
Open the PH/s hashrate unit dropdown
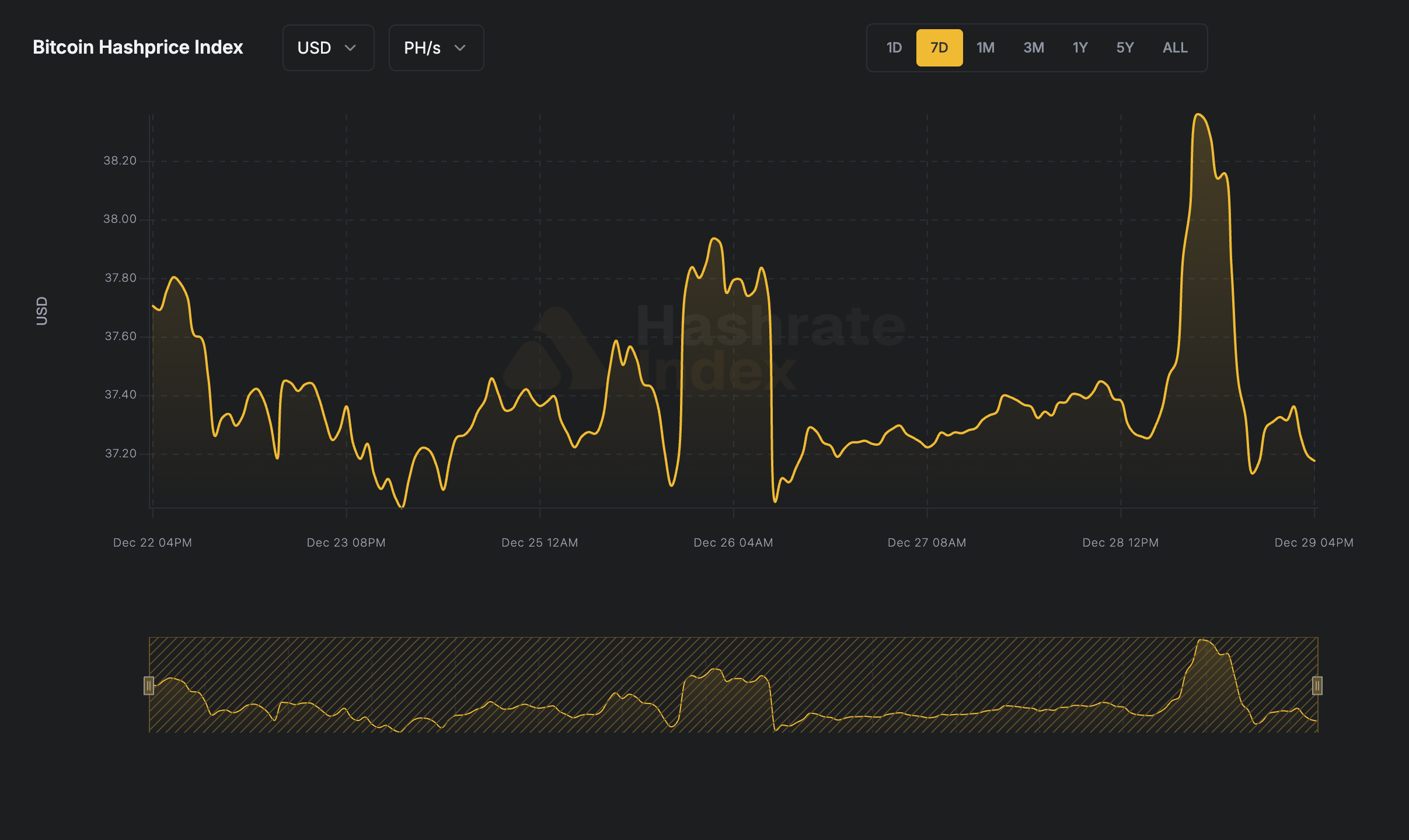(x=435, y=47)
